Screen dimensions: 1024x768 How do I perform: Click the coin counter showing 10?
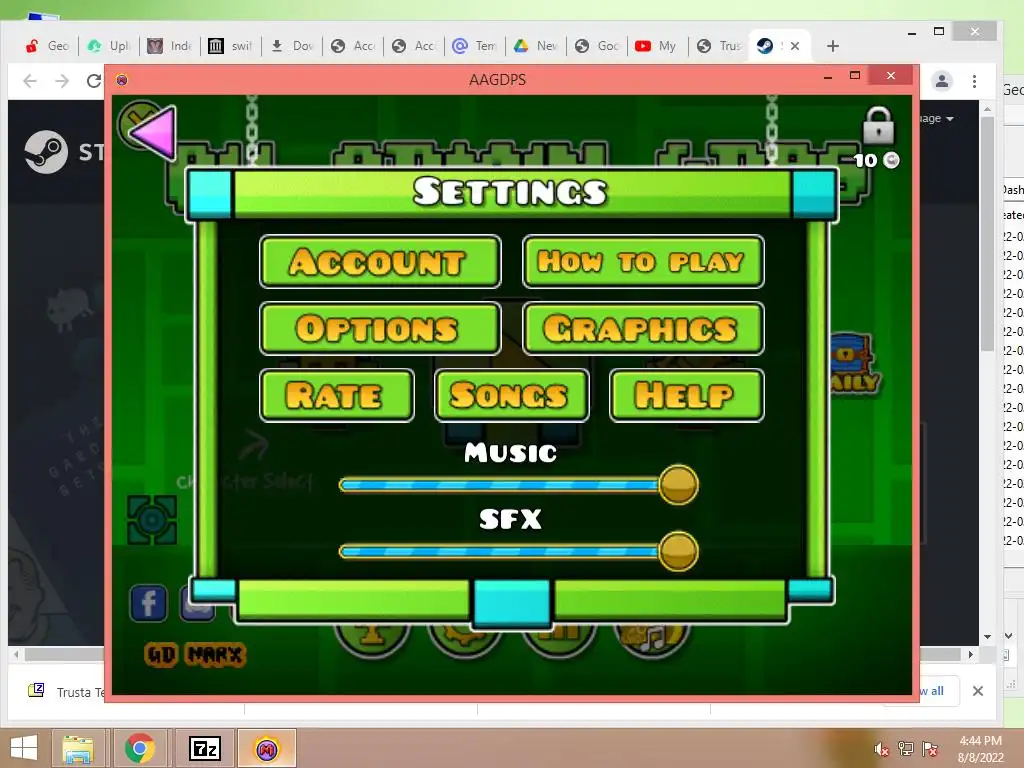click(x=876, y=160)
